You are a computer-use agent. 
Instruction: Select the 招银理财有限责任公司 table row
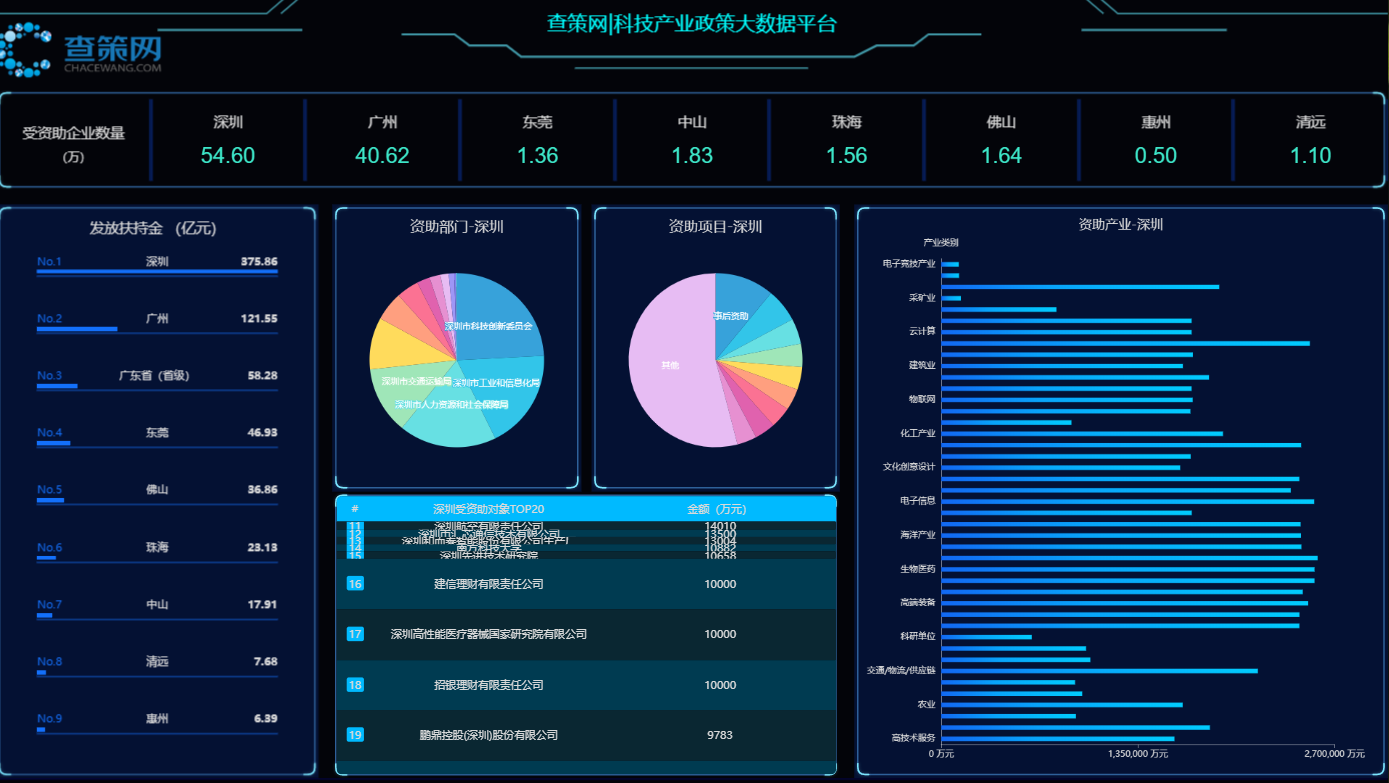tap(586, 685)
